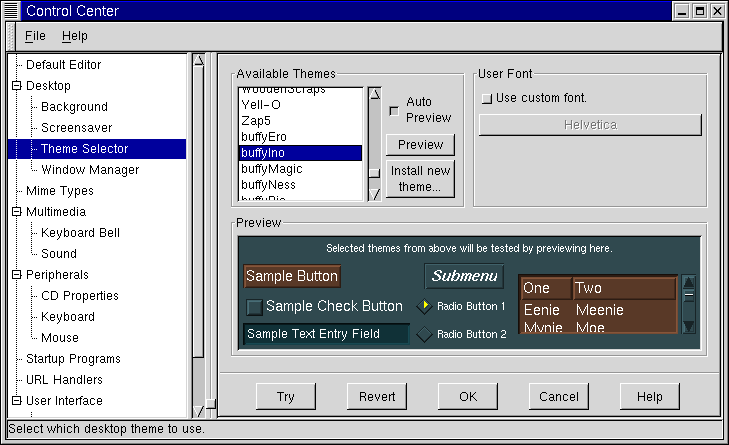Open the Window Manager settings
Viewport: 729px width, 445px height.
[x=90, y=170]
